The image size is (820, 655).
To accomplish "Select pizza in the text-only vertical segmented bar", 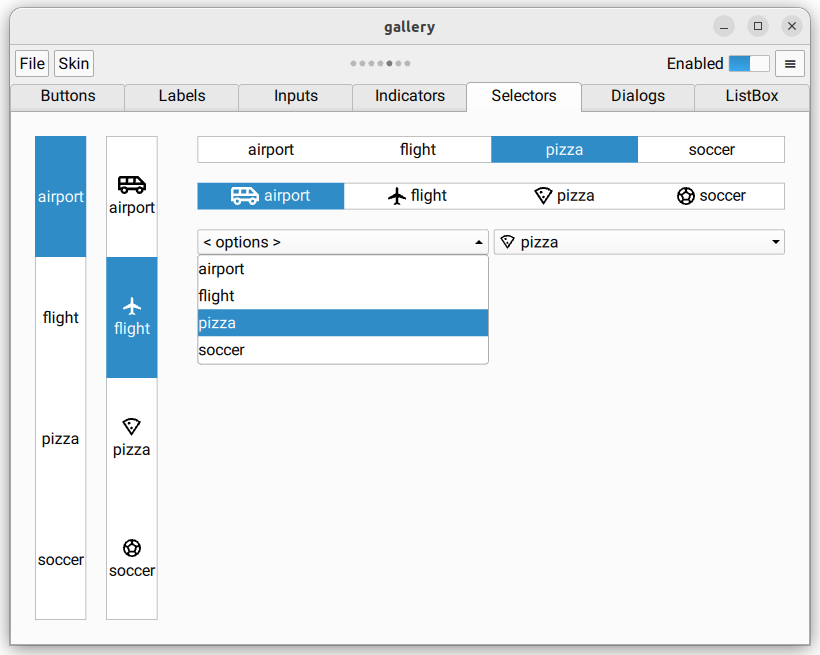I will [61, 438].
